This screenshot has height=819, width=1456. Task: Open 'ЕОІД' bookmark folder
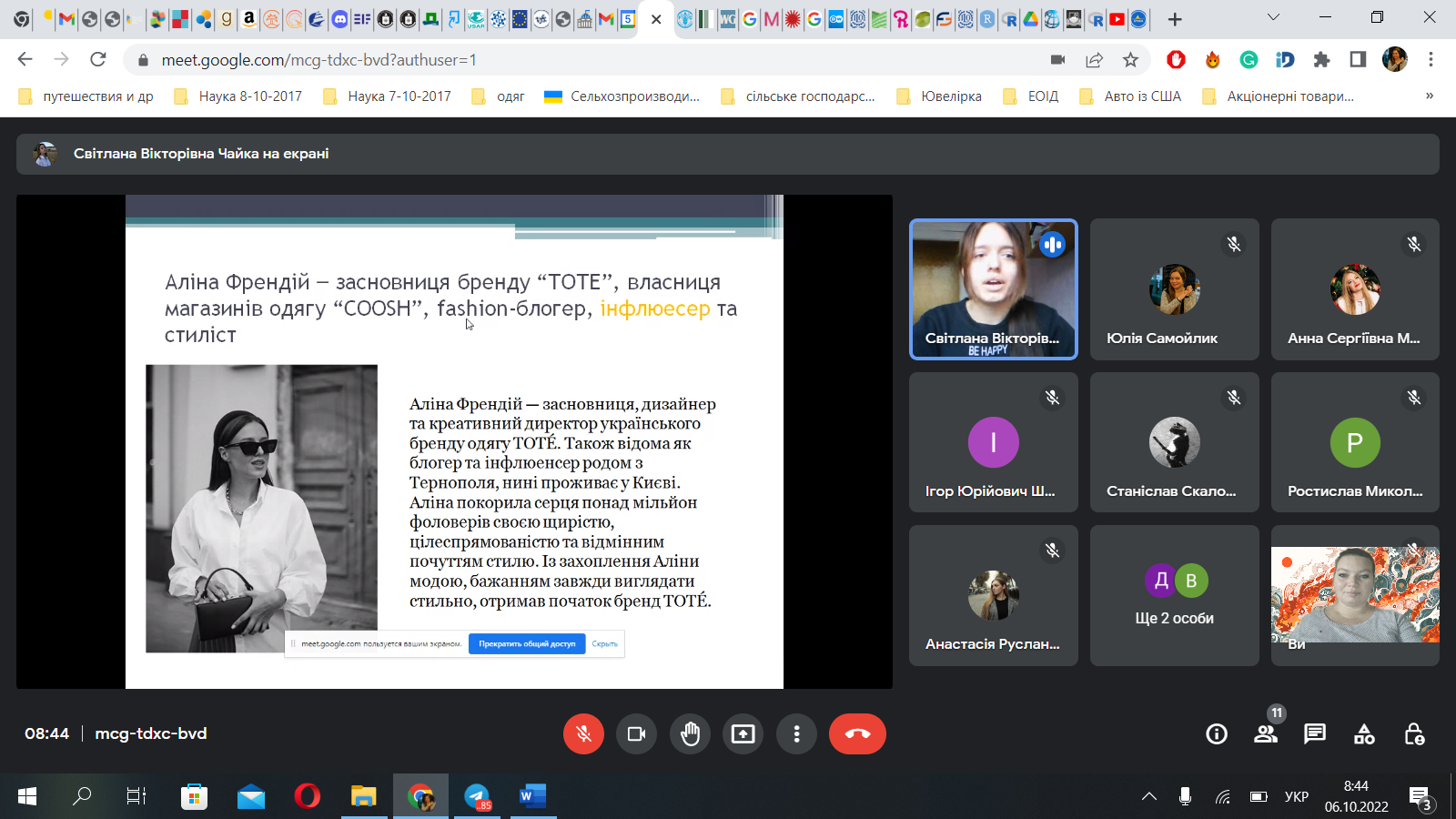(1030, 96)
